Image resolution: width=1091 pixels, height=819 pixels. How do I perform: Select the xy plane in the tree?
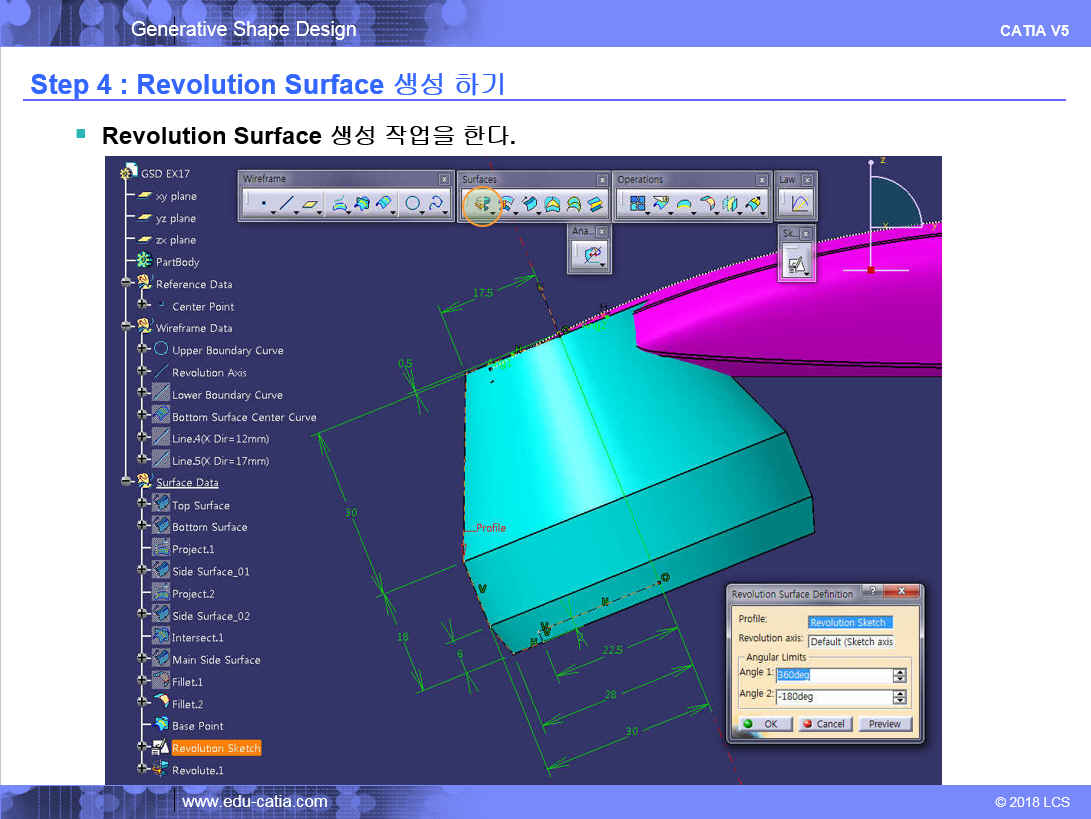click(x=176, y=197)
